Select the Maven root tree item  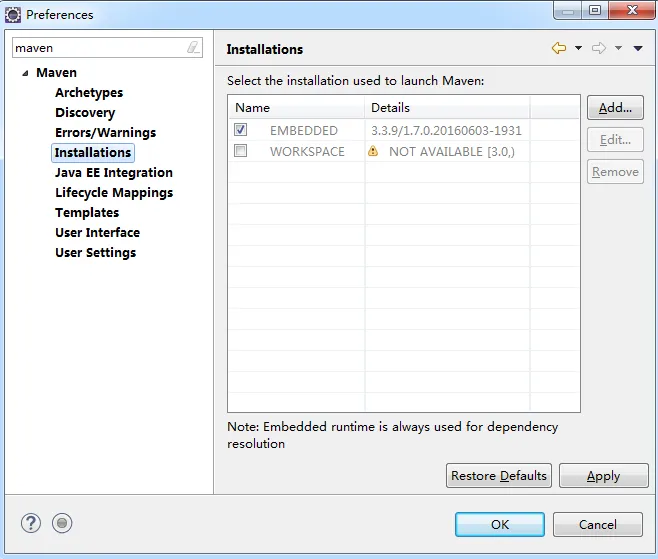coord(56,73)
